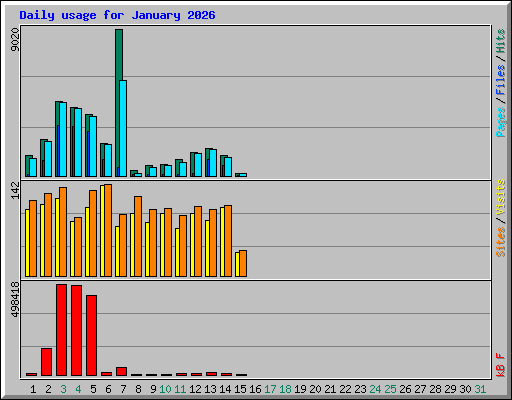This screenshot has width=512, height=400.
Task: Click day label 16 on the x-axis
Action: (255, 389)
